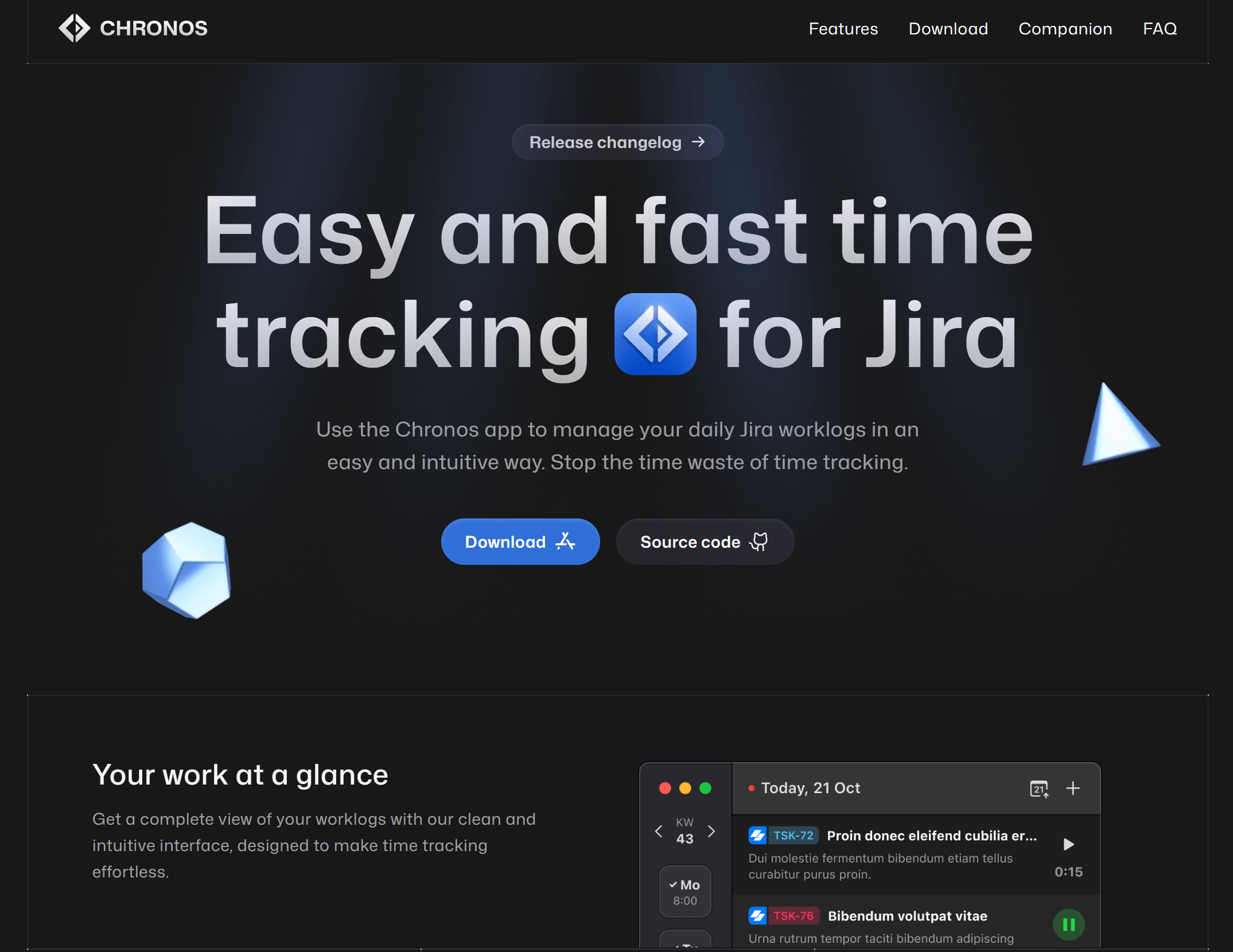Go to next week after KW 43
1233x952 pixels.
point(711,831)
